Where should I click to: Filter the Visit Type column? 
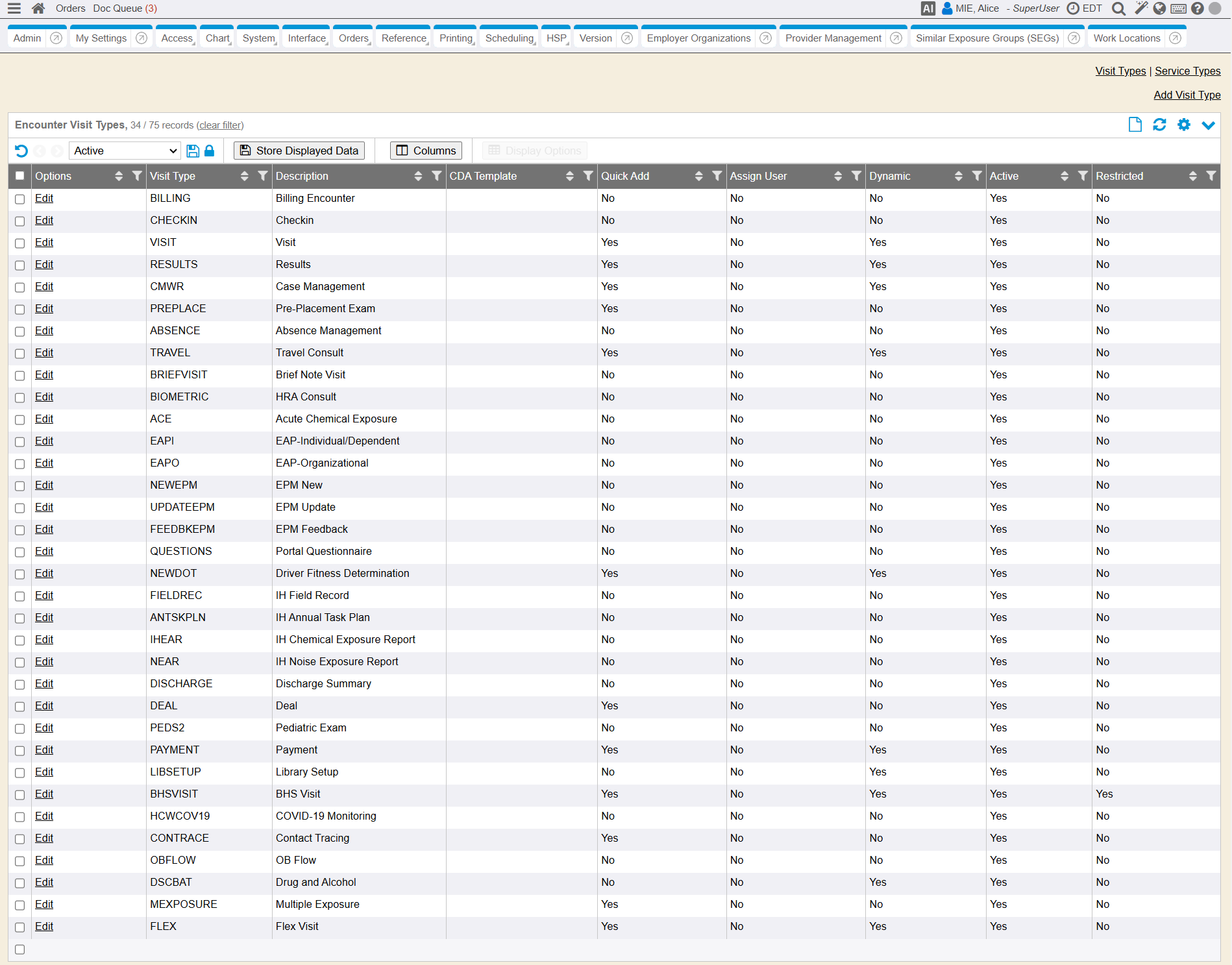(x=263, y=176)
